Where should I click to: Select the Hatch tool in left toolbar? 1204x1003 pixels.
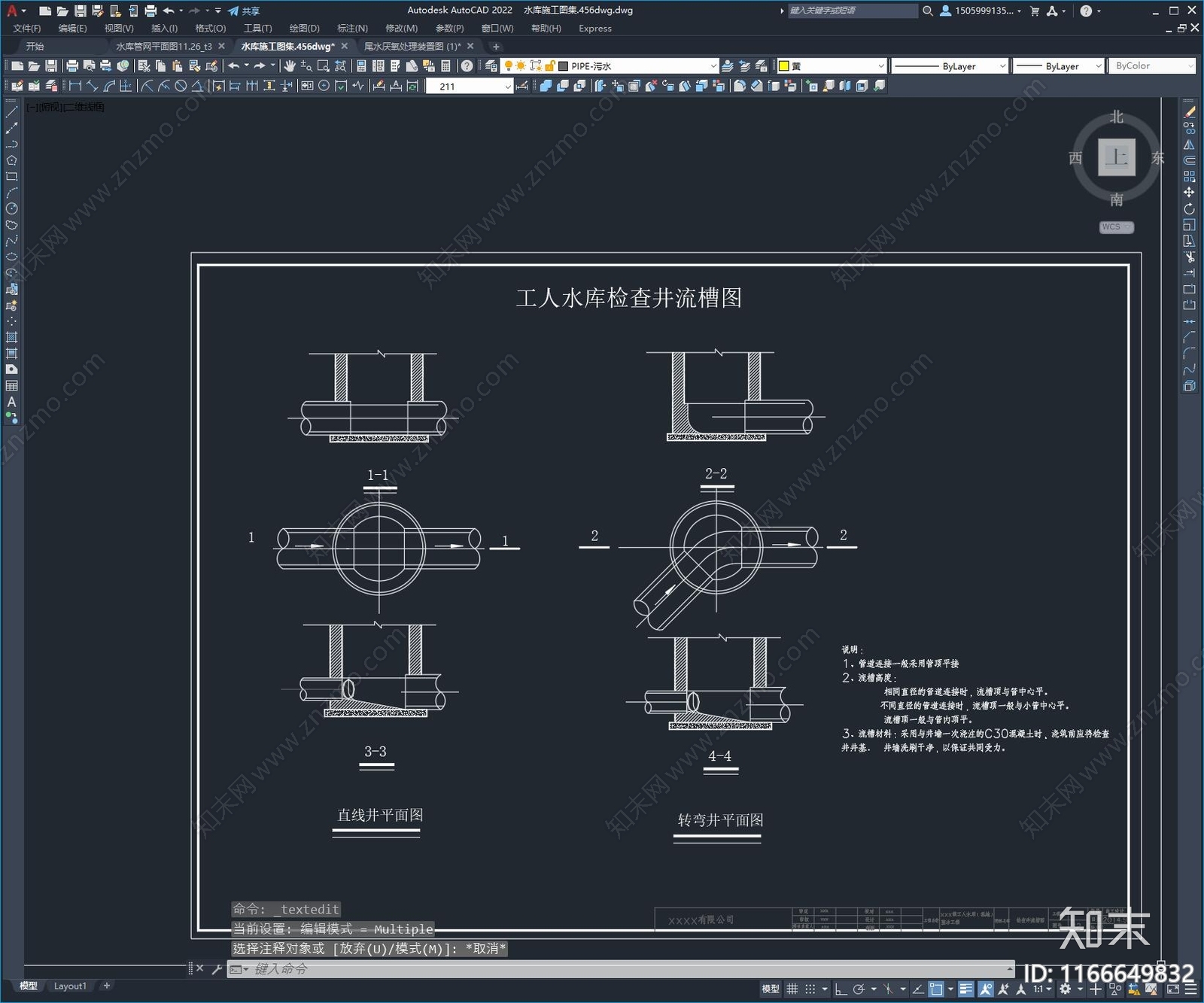(x=11, y=337)
